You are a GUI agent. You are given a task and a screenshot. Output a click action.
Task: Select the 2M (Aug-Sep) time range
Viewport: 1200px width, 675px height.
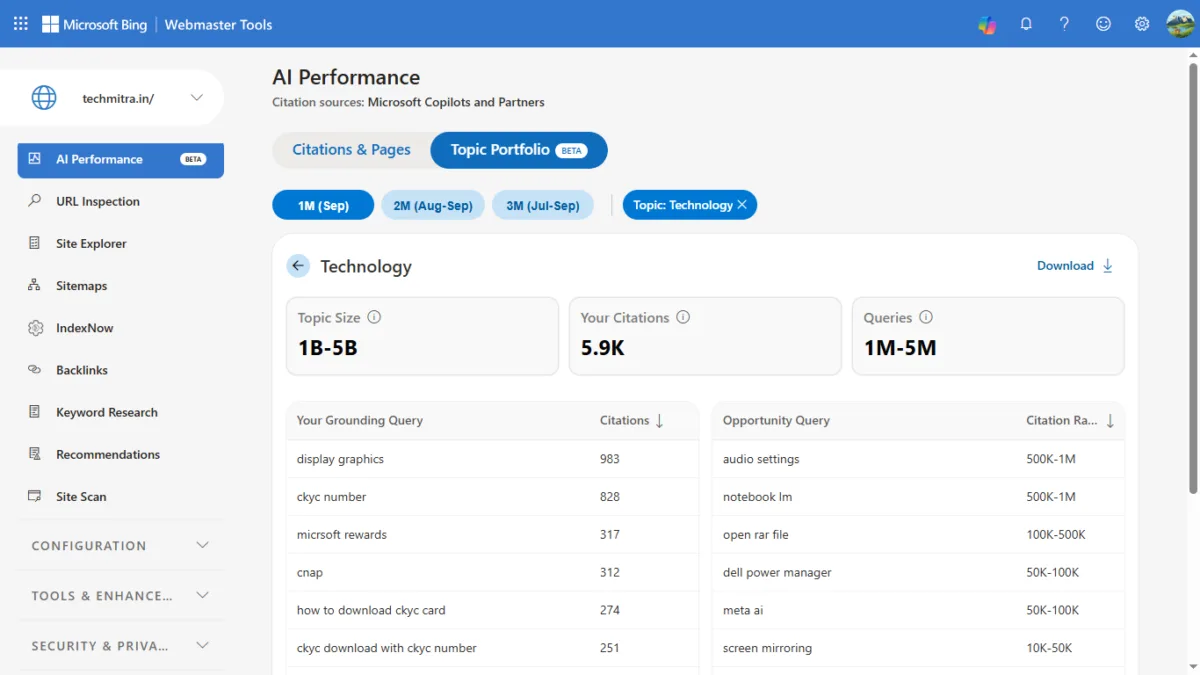(x=433, y=205)
